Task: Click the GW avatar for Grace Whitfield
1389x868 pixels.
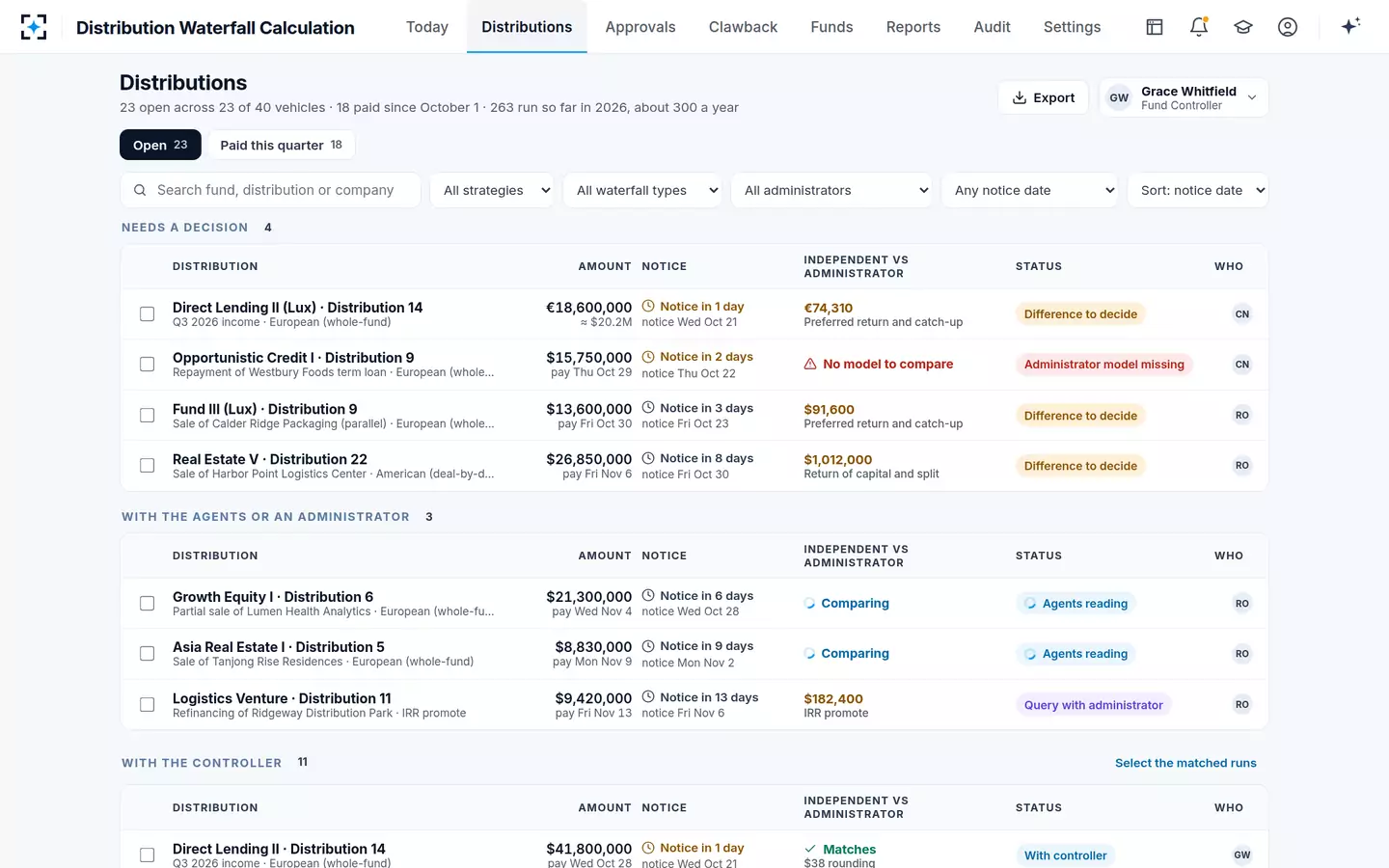Action: pyautogui.click(x=1119, y=97)
